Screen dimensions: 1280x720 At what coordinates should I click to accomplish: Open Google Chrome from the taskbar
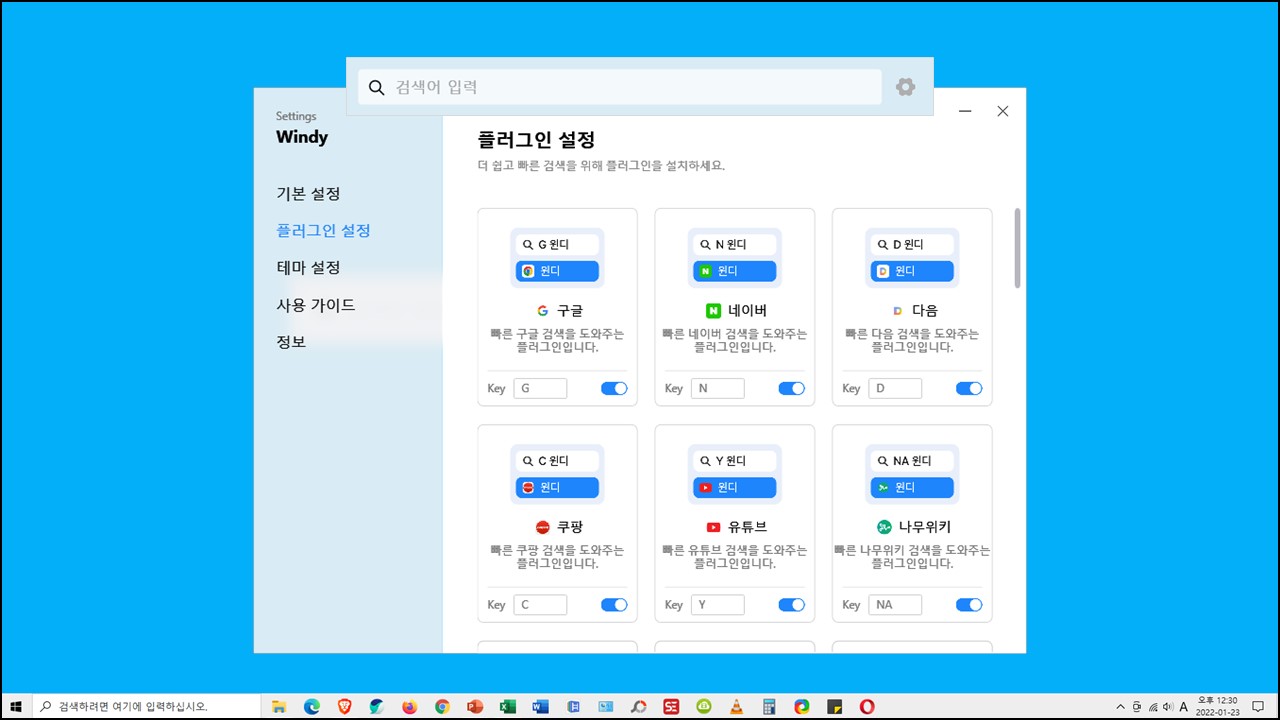tap(442, 706)
